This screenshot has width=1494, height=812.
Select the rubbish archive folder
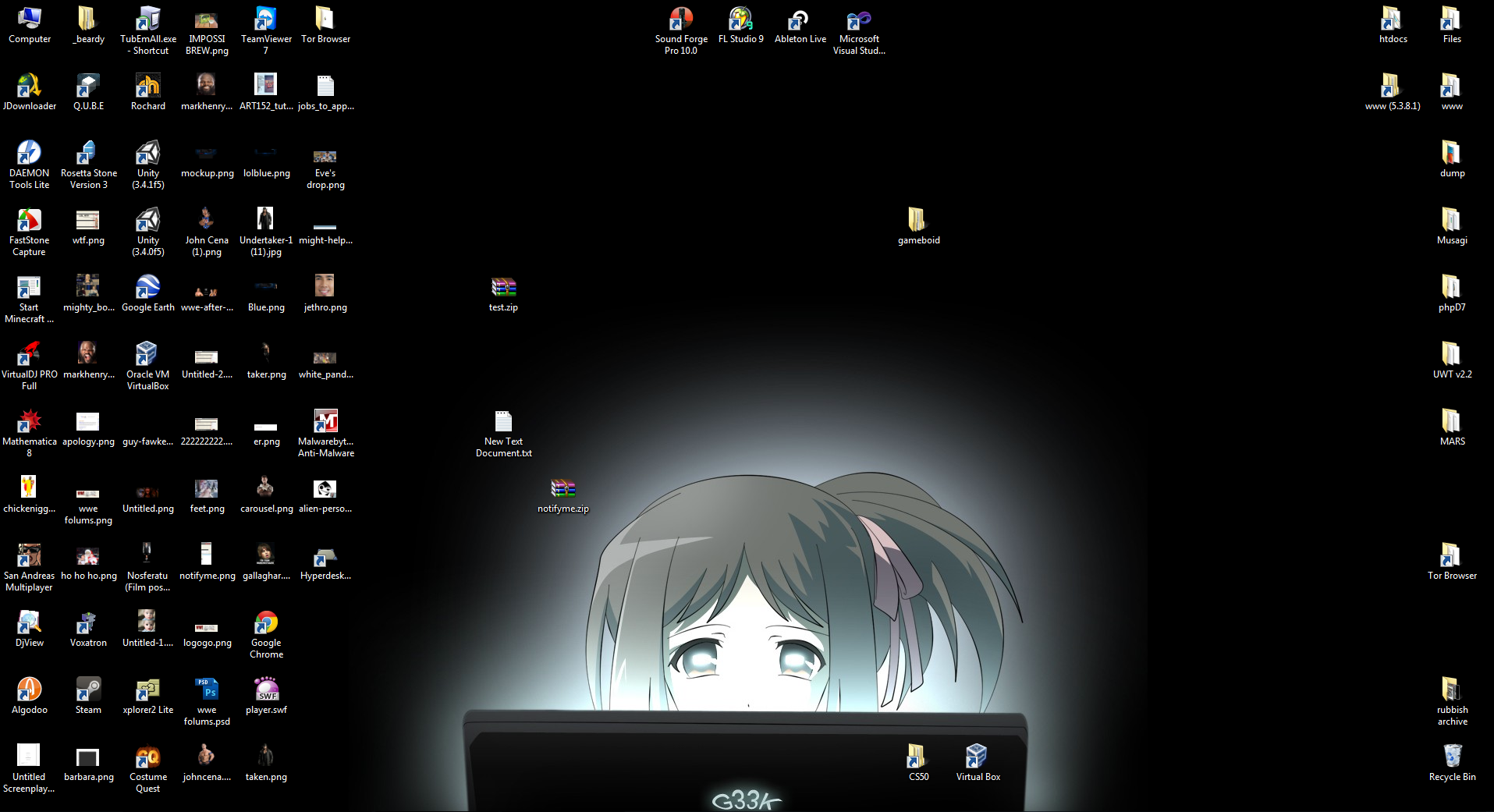(1452, 690)
